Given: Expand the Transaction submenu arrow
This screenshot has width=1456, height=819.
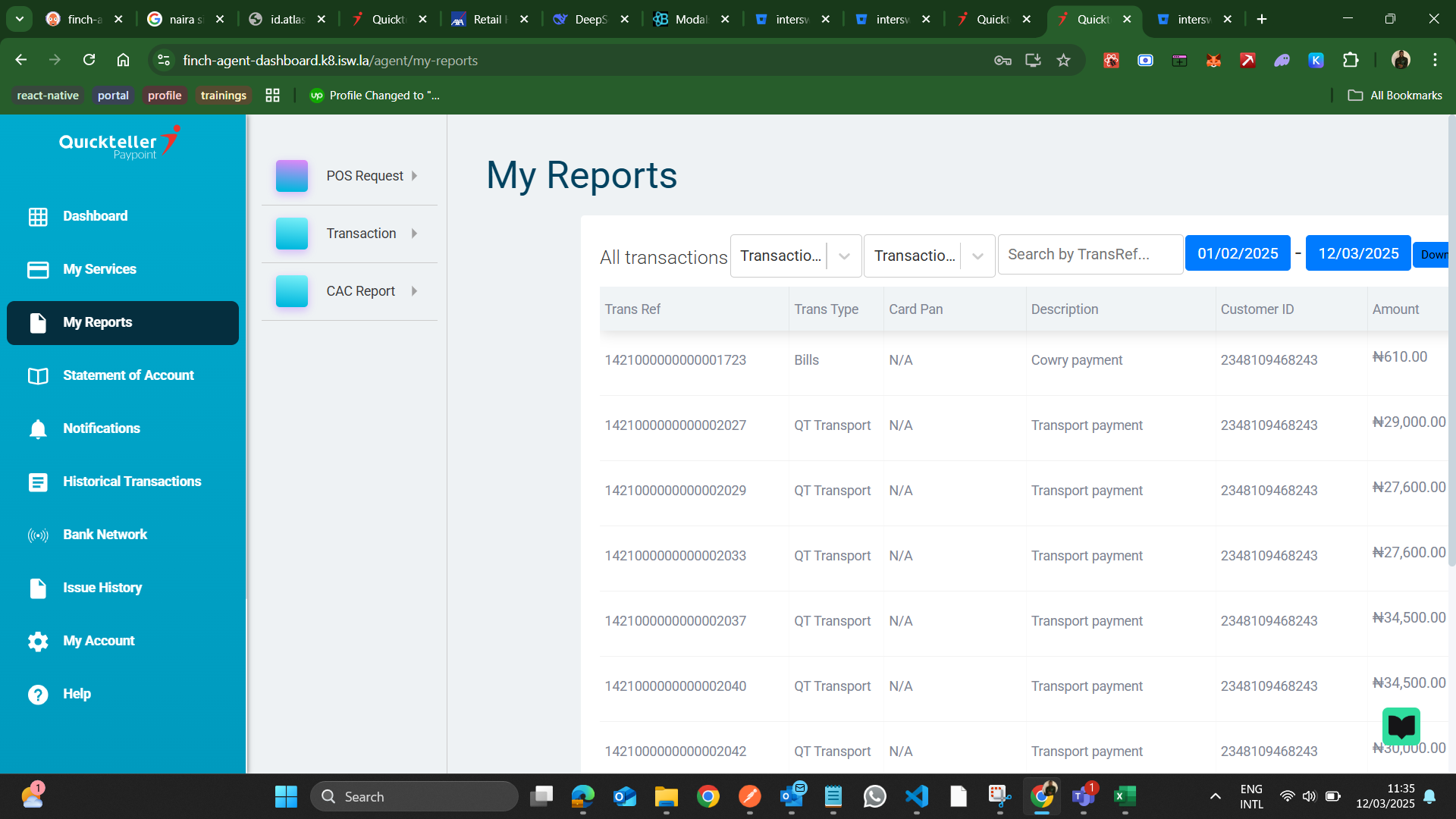Looking at the screenshot, I should [x=414, y=234].
